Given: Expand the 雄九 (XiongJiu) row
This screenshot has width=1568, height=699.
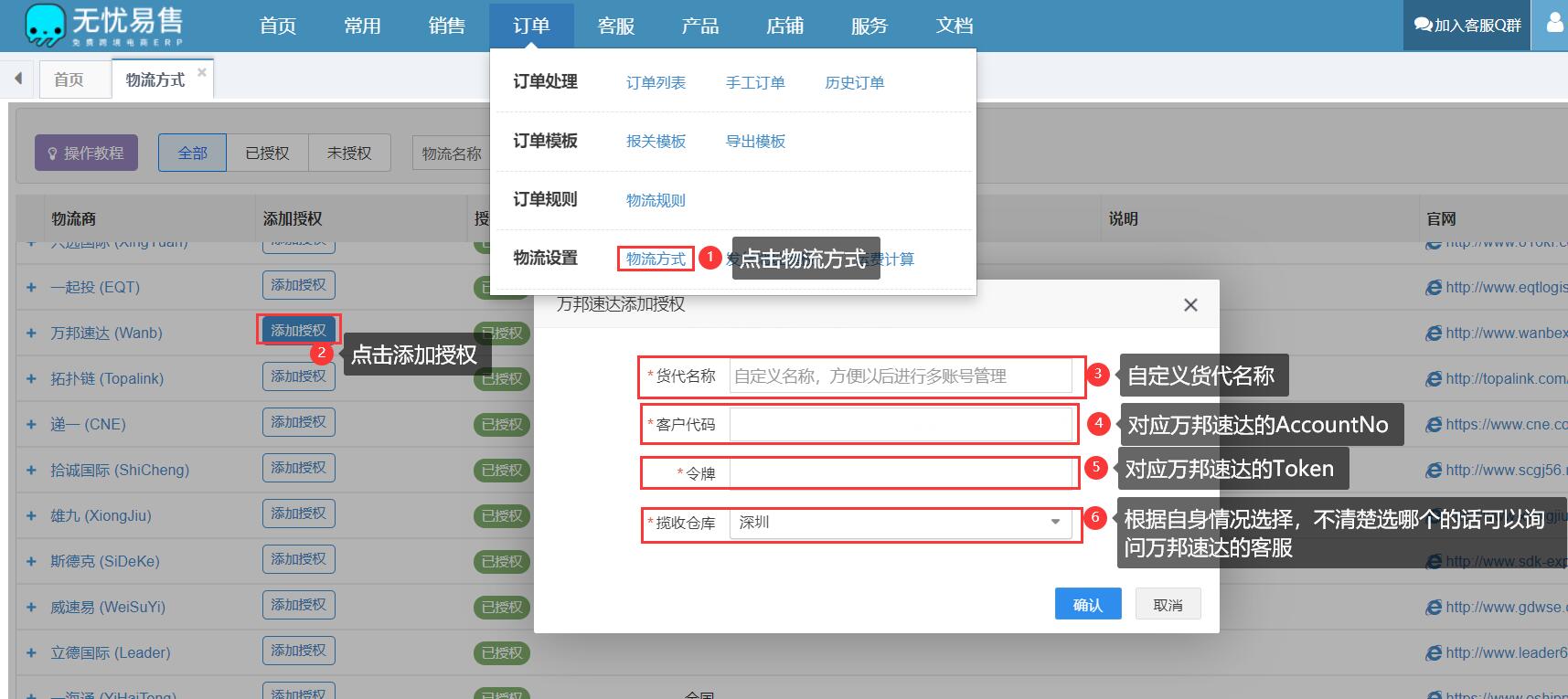Looking at the screenshot, I should pyautogui.click(x=31, y=515).
